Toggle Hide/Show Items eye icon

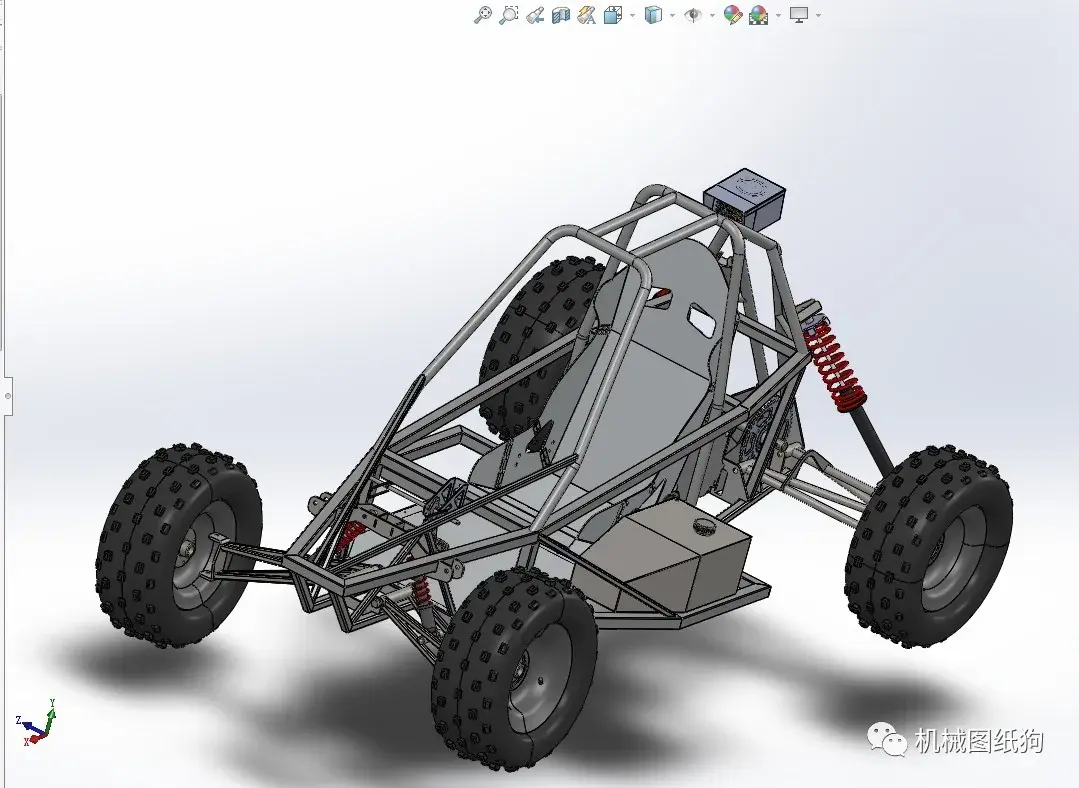[692, 15]
